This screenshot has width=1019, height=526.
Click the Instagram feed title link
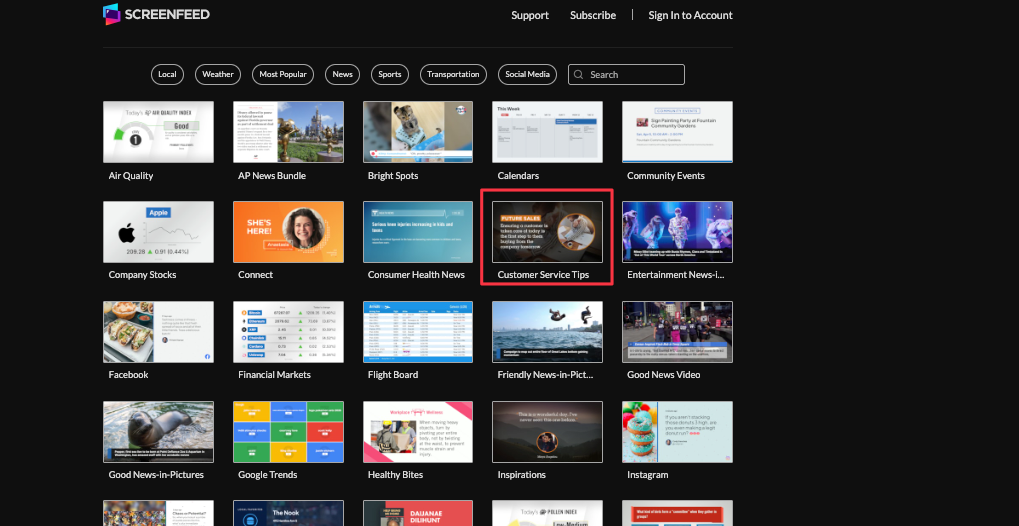pos(647,475)
